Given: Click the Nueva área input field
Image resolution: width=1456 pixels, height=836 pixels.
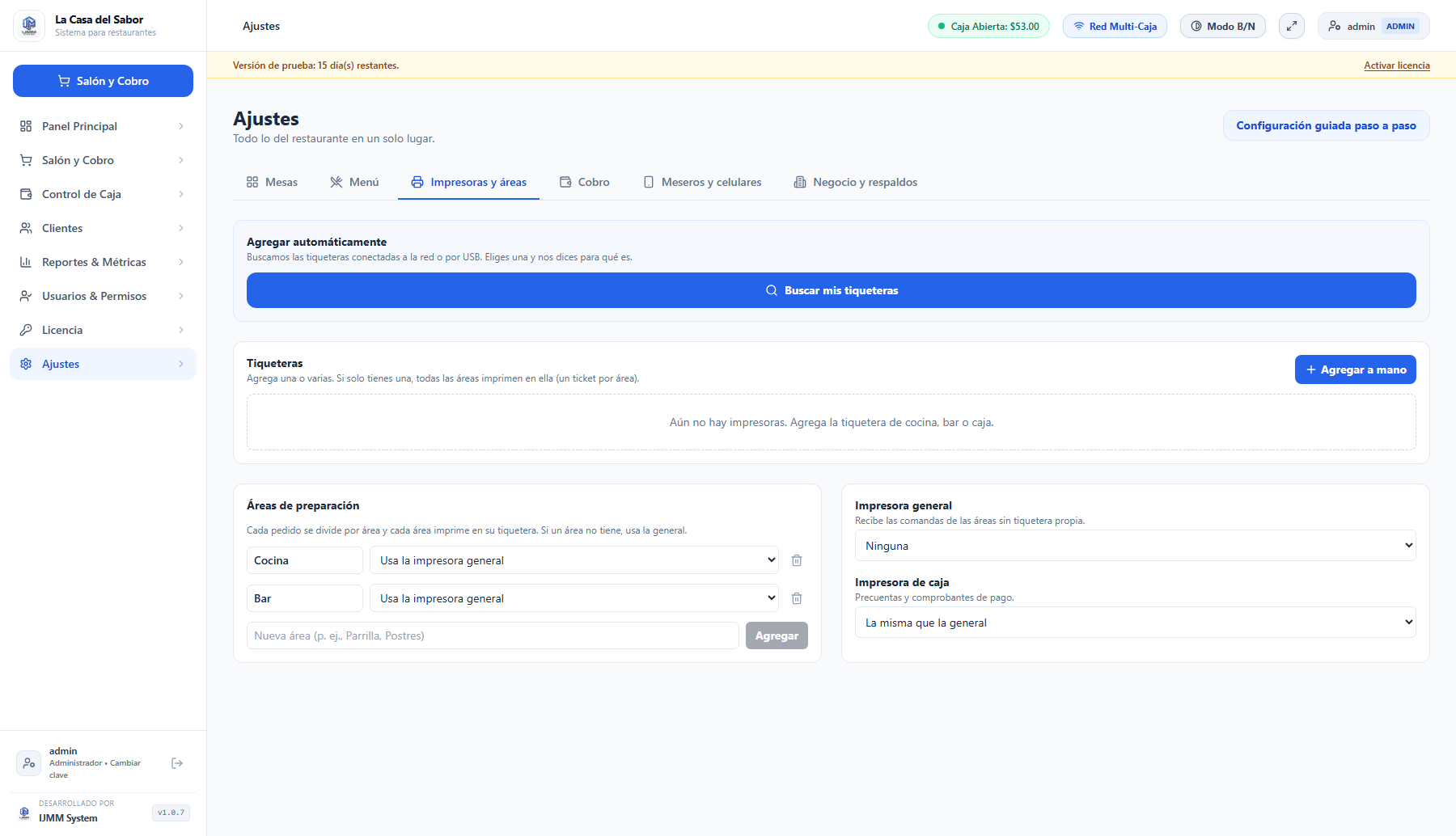Looking at the screenshot, I should coord(493,635).
